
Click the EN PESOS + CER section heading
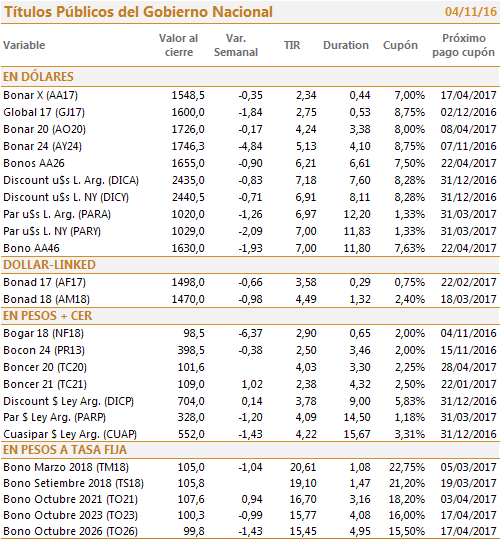[x=47, y=316]
